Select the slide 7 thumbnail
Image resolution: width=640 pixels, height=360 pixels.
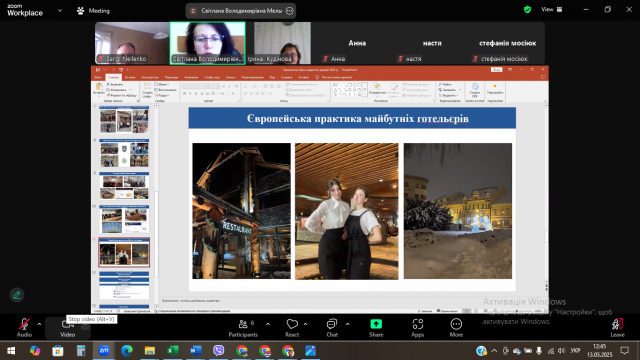124,120
